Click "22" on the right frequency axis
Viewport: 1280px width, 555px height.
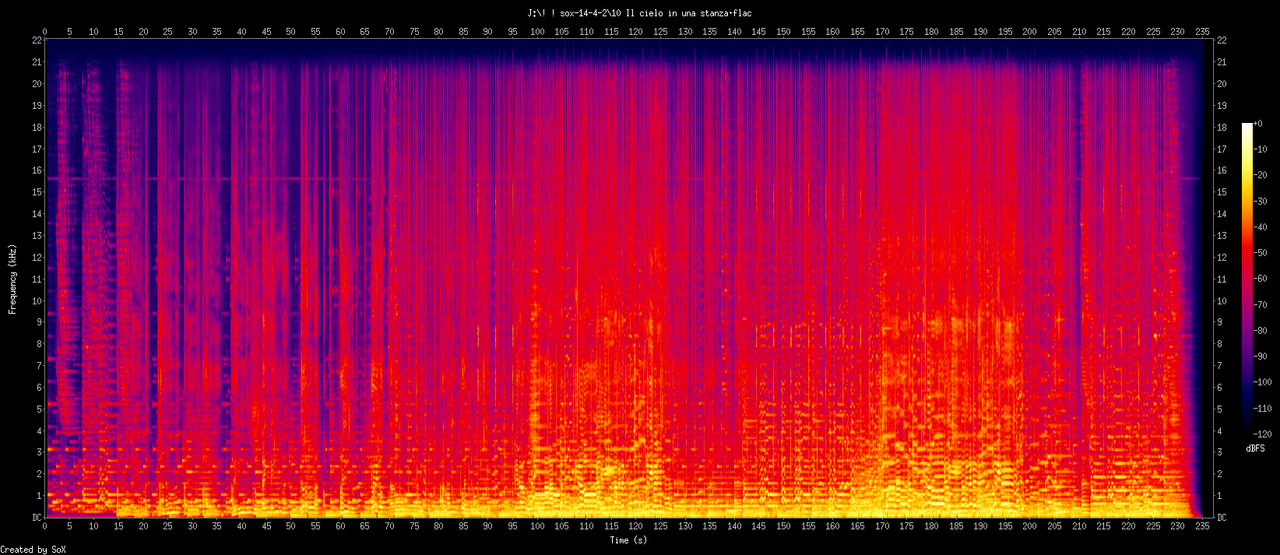1223,39
